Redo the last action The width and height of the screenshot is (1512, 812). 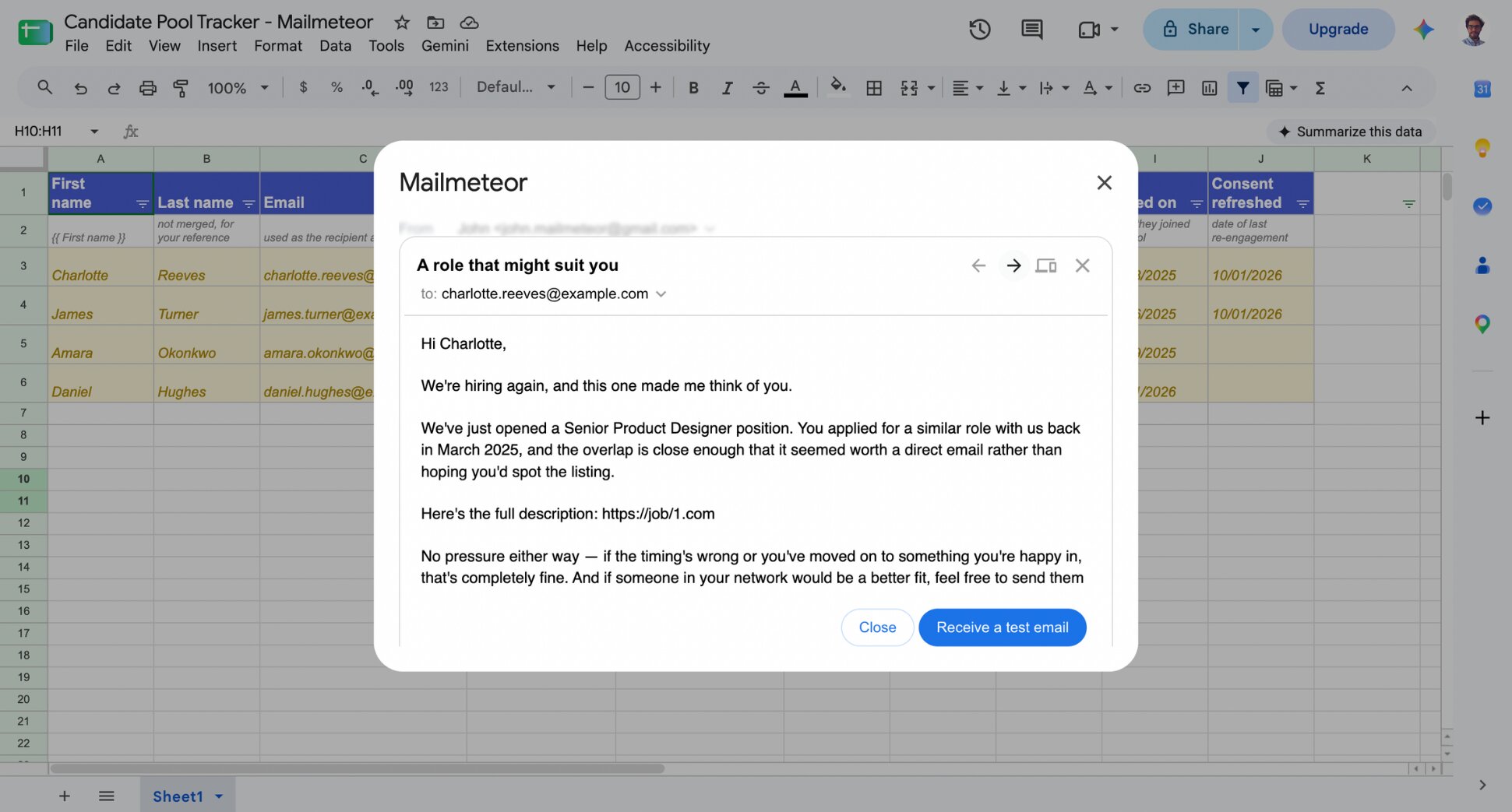(114, 88)
